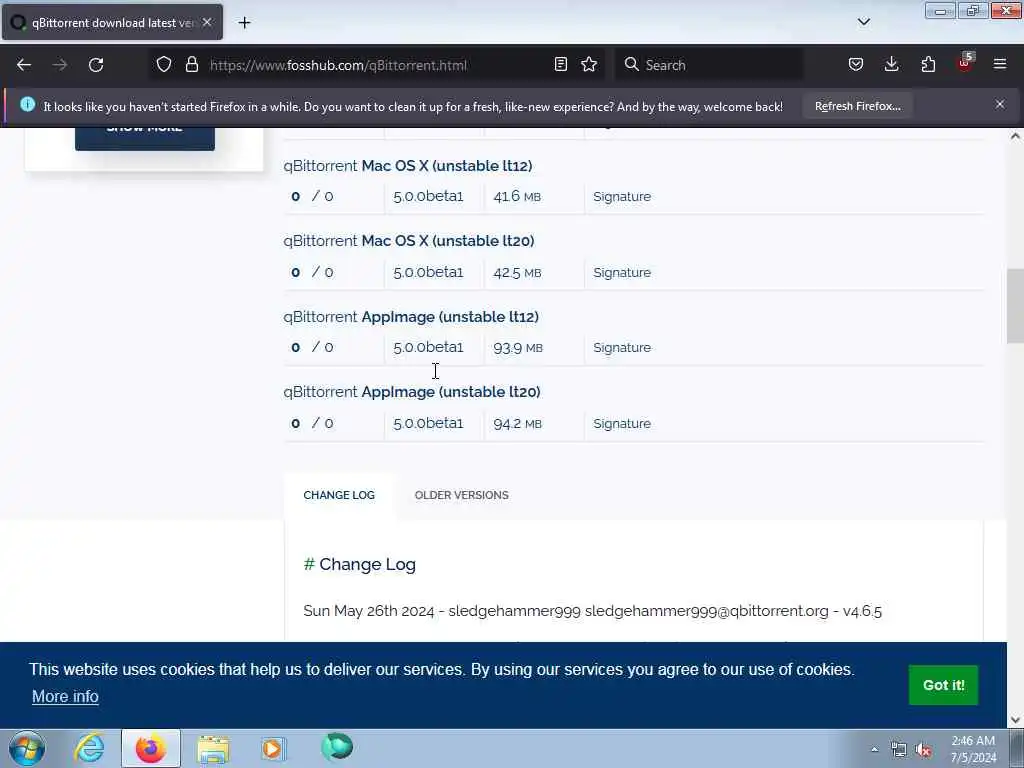This screenshot has height=768, width=1024.
Task: Click into the Search box
Action: pos(709,65)
